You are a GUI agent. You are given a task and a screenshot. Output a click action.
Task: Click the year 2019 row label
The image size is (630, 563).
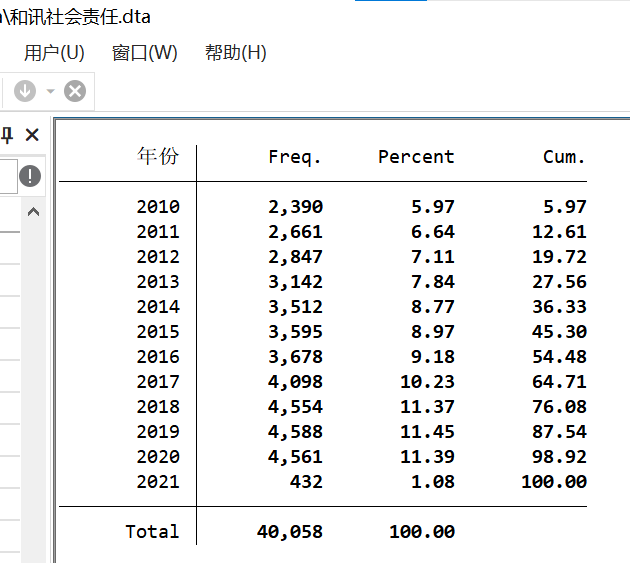158,432
